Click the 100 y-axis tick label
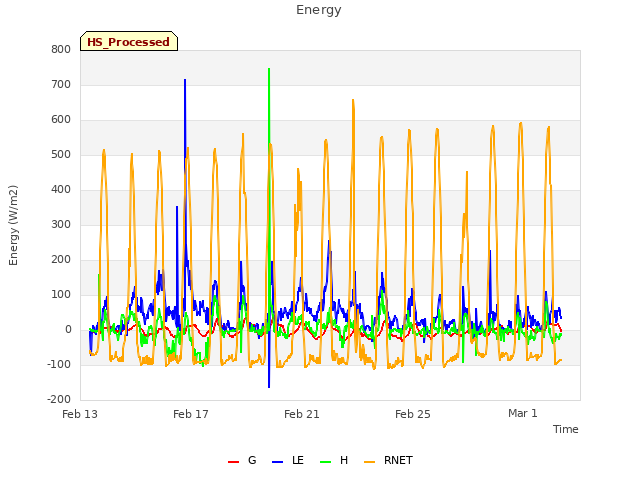Viewport: 640px width, 480px height. pyautogui.click(x=61, y=295)
